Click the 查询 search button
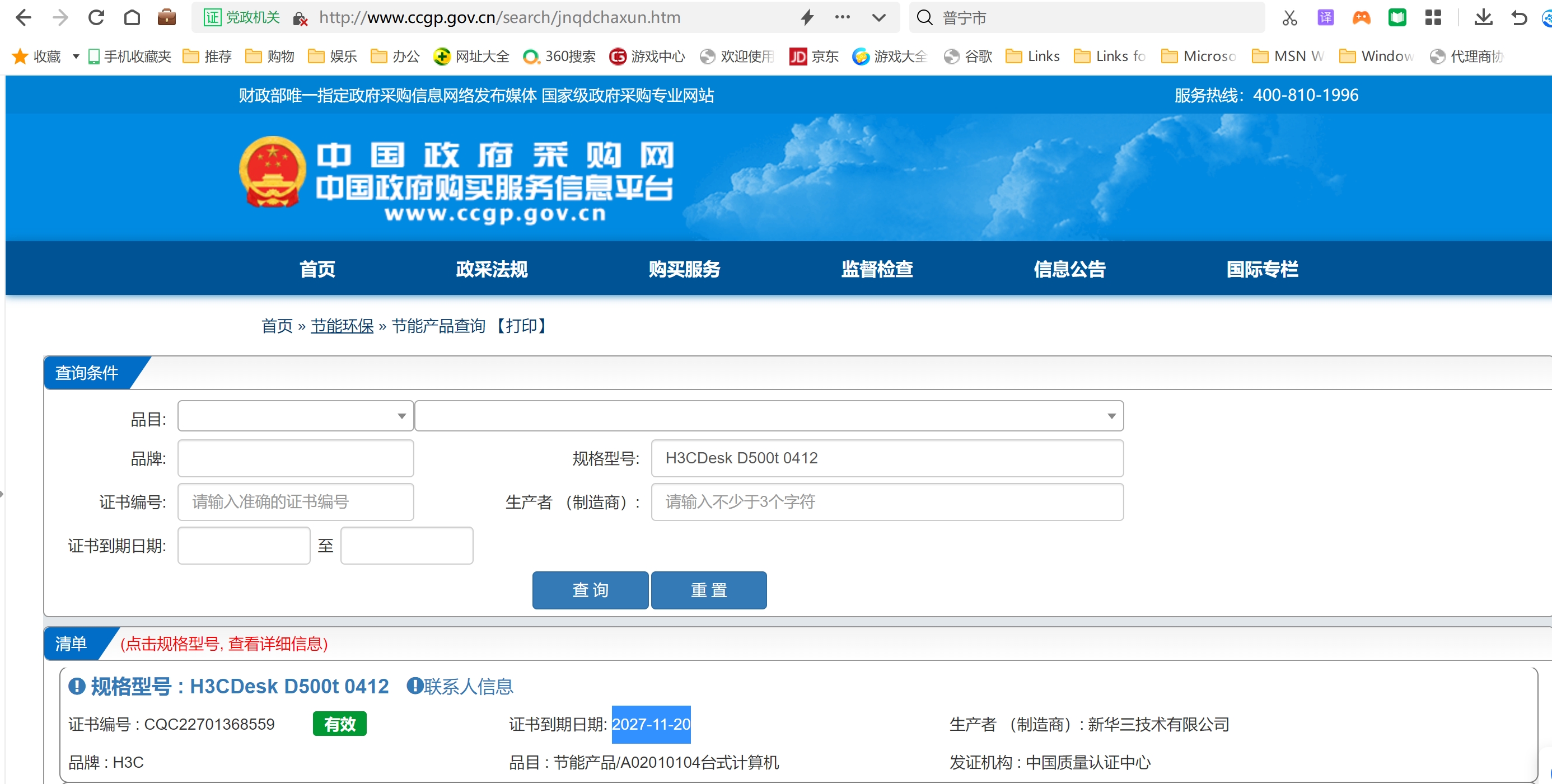 pos(591,590)
